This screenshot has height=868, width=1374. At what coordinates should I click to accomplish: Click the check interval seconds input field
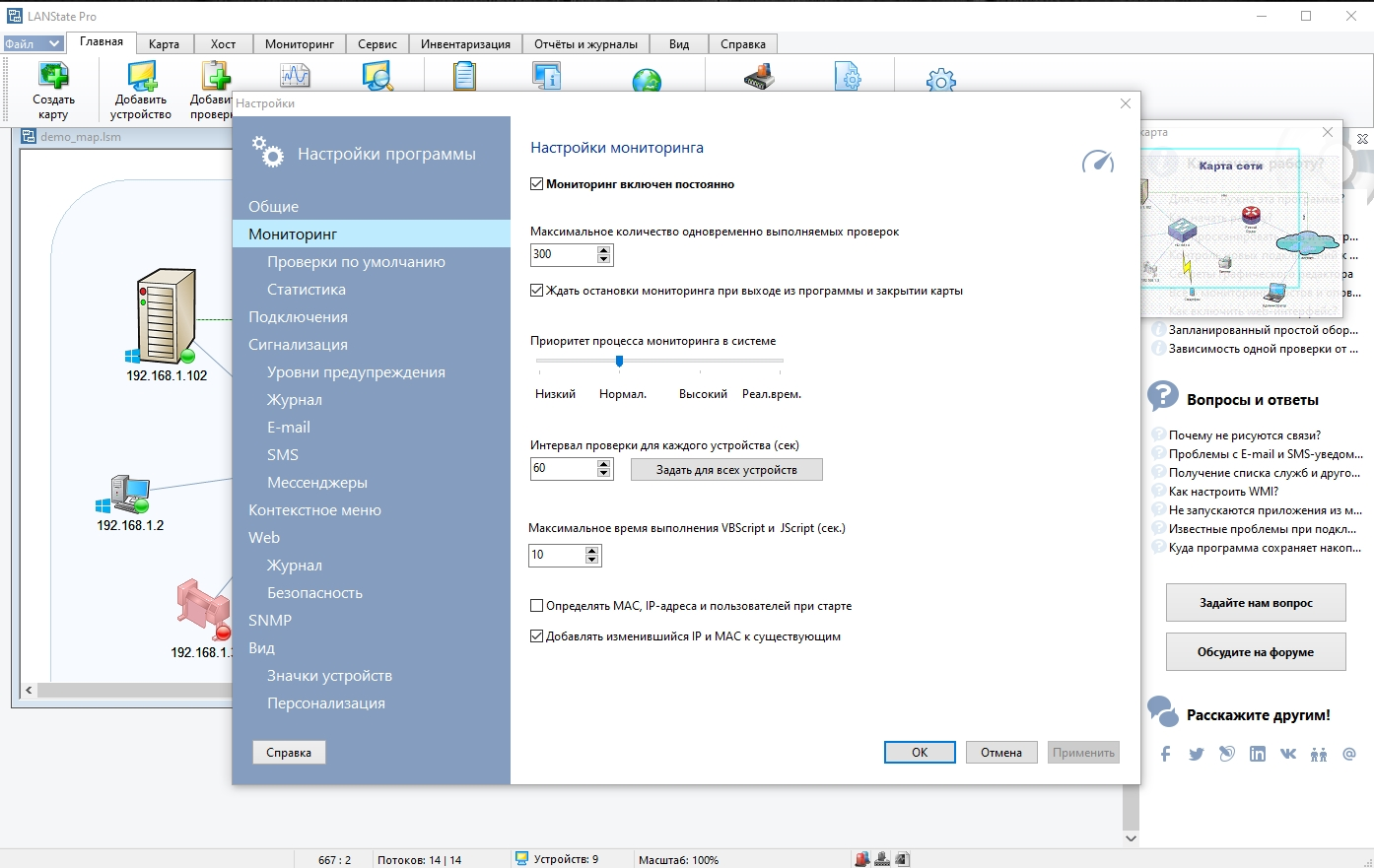tap(564, 468)
